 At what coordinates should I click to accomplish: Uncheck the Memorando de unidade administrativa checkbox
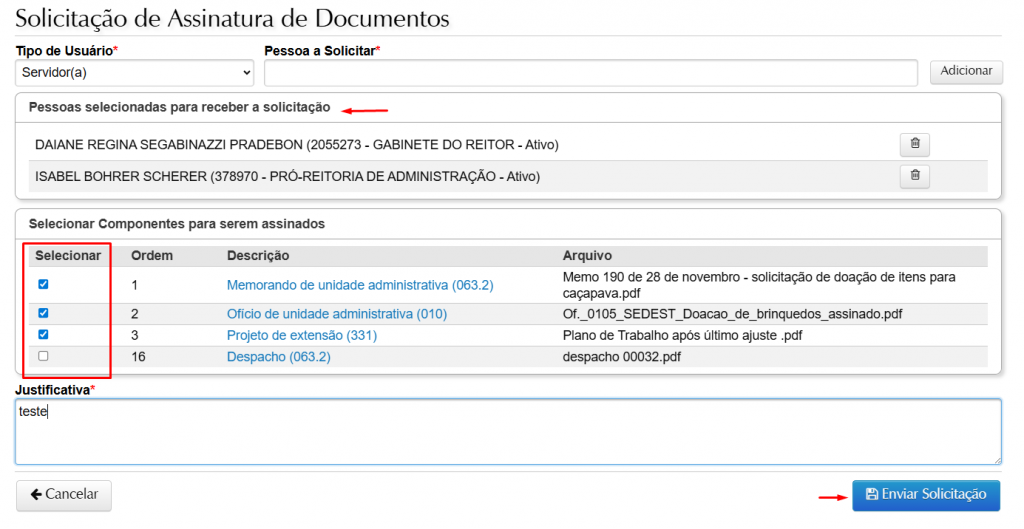(43, 284)
